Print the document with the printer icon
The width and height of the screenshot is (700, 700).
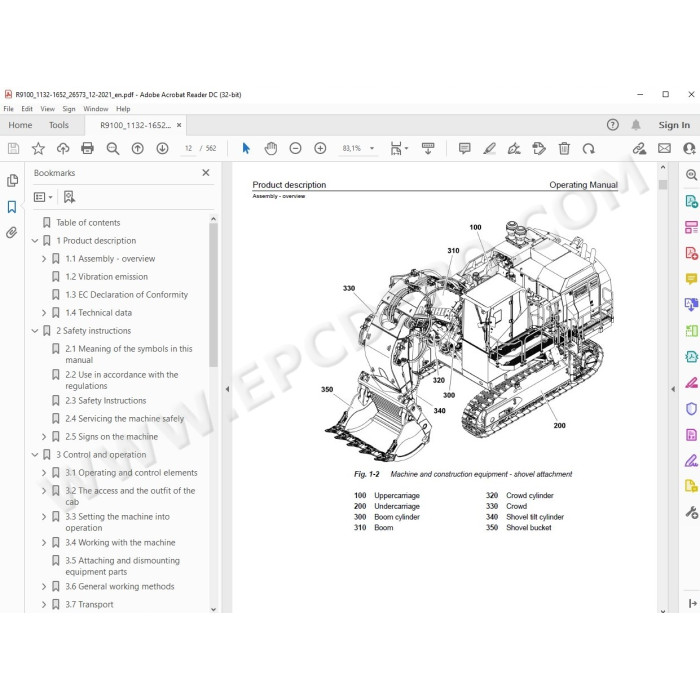(x=88, y=148)
